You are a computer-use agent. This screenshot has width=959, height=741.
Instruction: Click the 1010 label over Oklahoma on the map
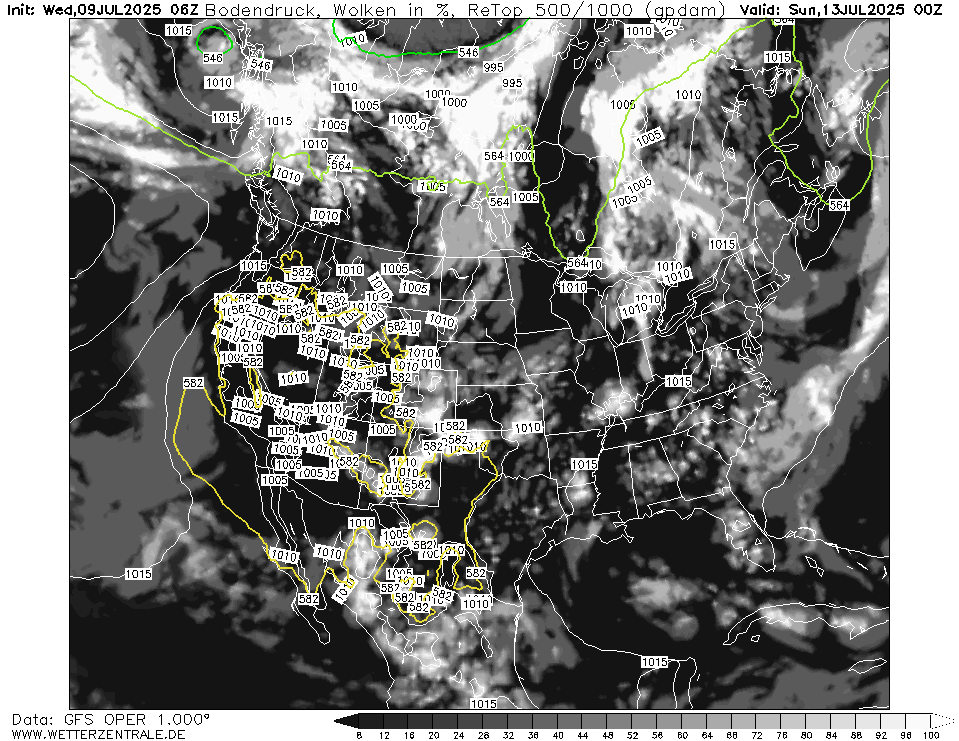pyautogui.click(x=527, y=427)
